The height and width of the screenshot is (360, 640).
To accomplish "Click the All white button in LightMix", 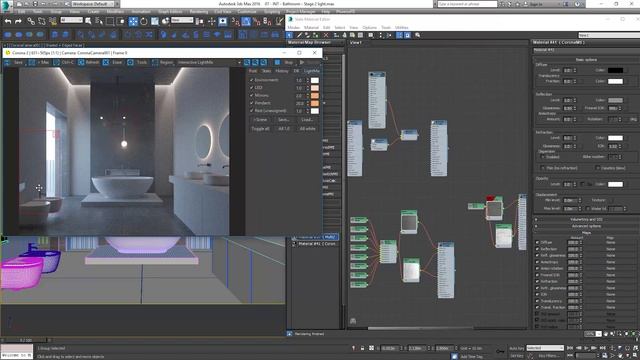I will point(307,129).
